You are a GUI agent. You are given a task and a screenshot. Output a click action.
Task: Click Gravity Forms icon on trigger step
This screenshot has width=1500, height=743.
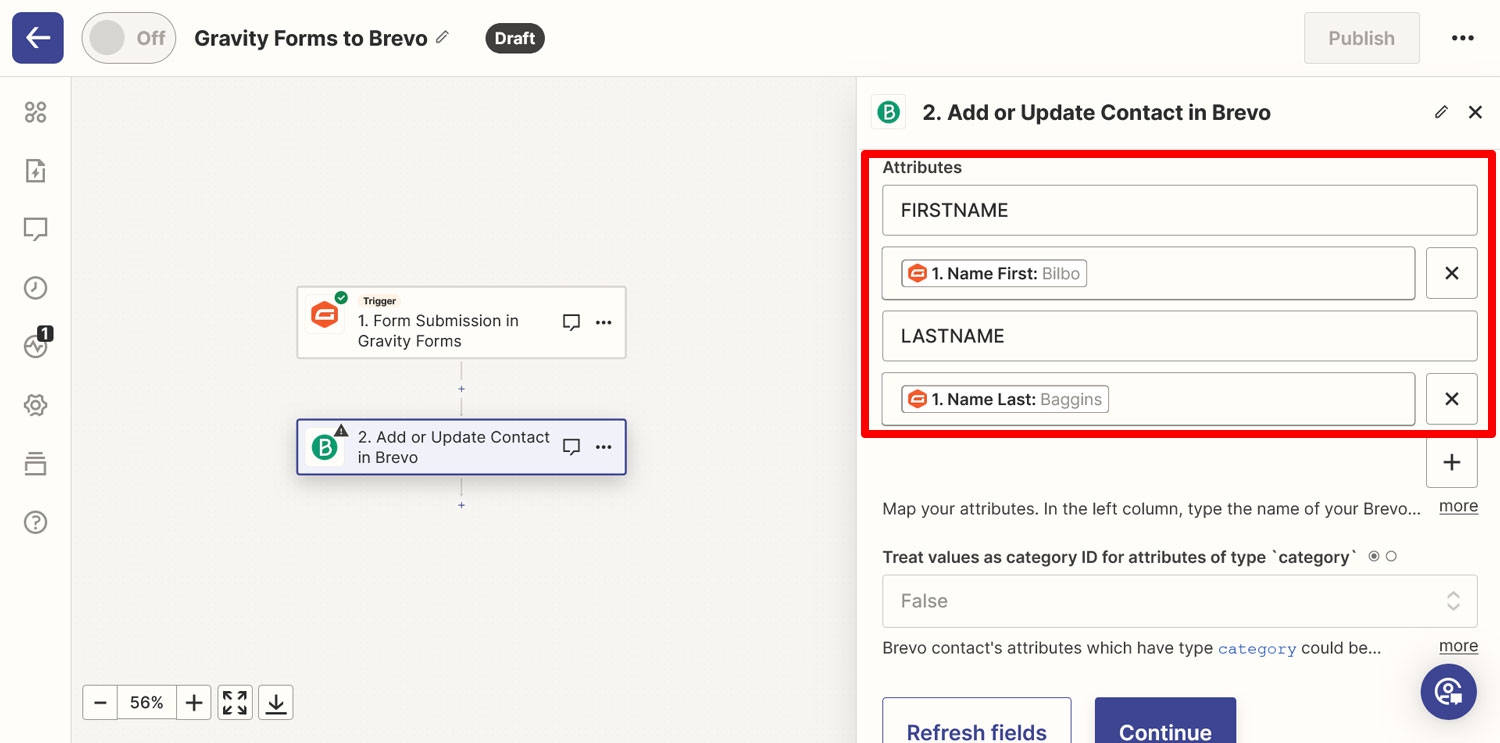point(325,315)
